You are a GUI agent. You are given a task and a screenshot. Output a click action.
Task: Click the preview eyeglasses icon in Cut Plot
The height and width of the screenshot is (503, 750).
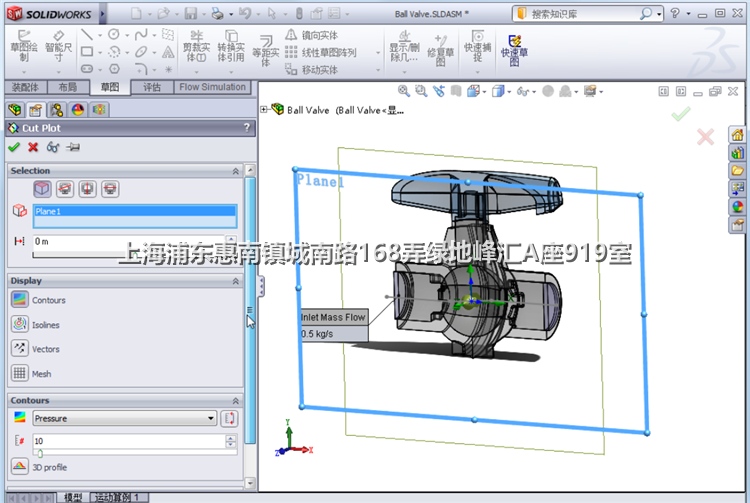(53, 147)
